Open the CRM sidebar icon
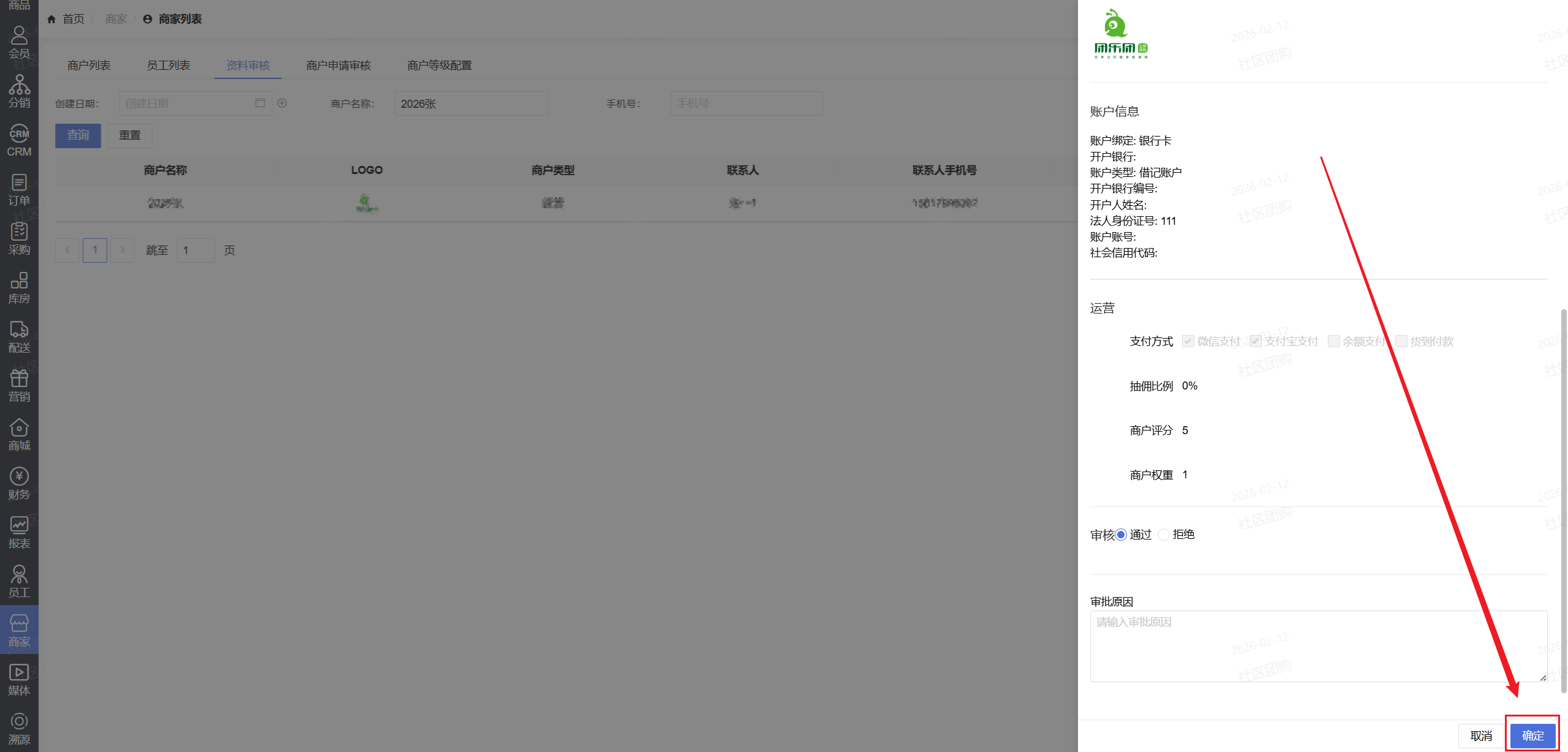The width and height of the screenshot is (1568, 752). [x=19, y=140]
